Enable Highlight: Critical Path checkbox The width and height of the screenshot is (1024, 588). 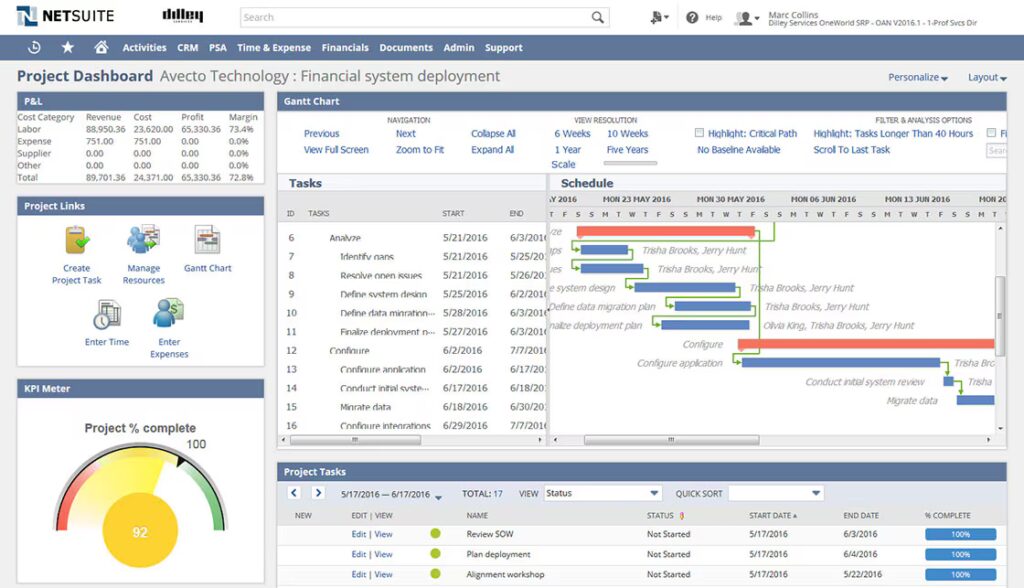pos(700,133)
